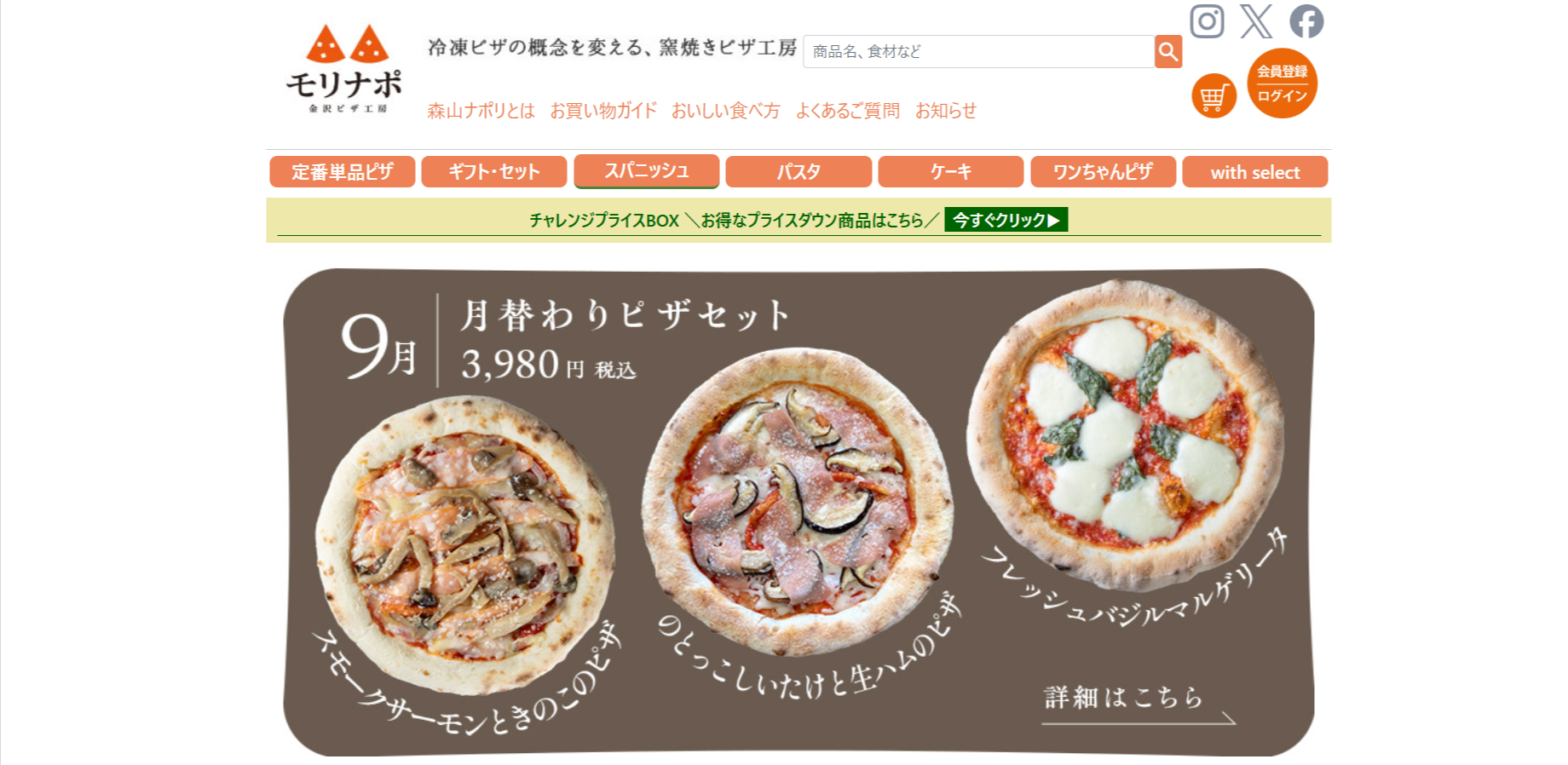Open the Instagram icon link
The image size is (1568, 765).
pyautogui.click(x=1207, y=21)
